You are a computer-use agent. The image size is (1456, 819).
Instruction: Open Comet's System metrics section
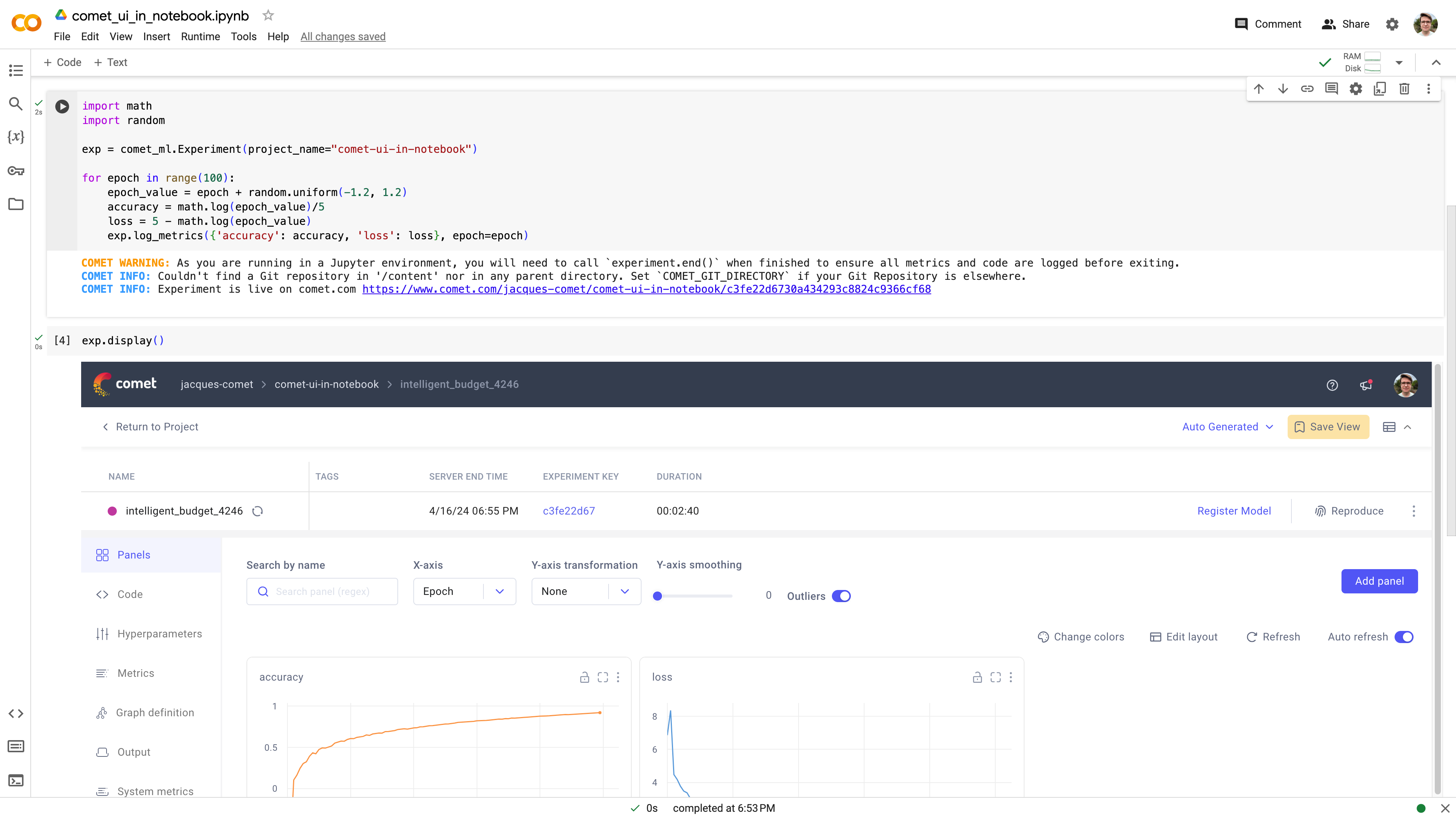pyautogui.click(x=155, y=791)
